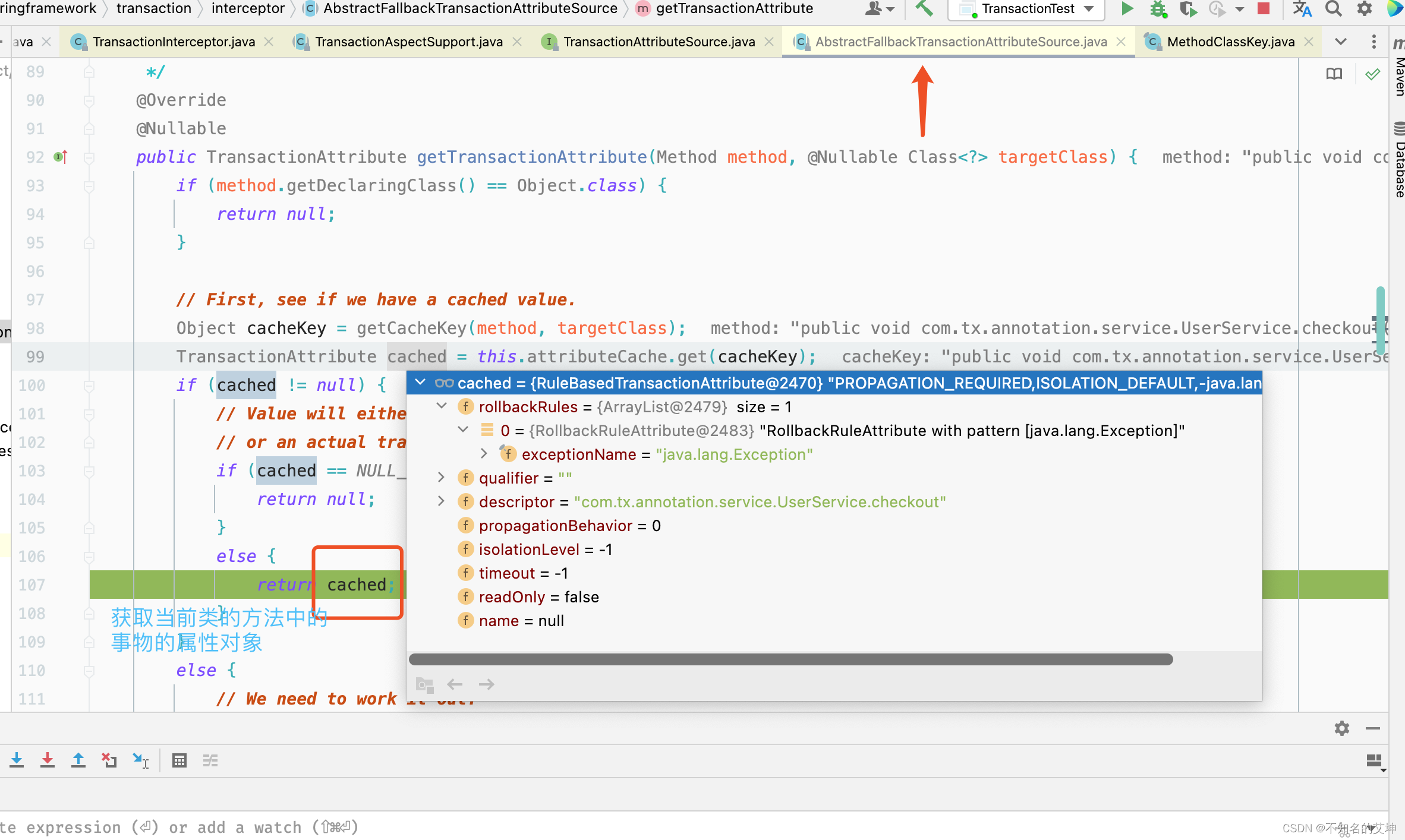
Task: Run TransactionTest with the green play button
Action: [x=1126, y=8]
